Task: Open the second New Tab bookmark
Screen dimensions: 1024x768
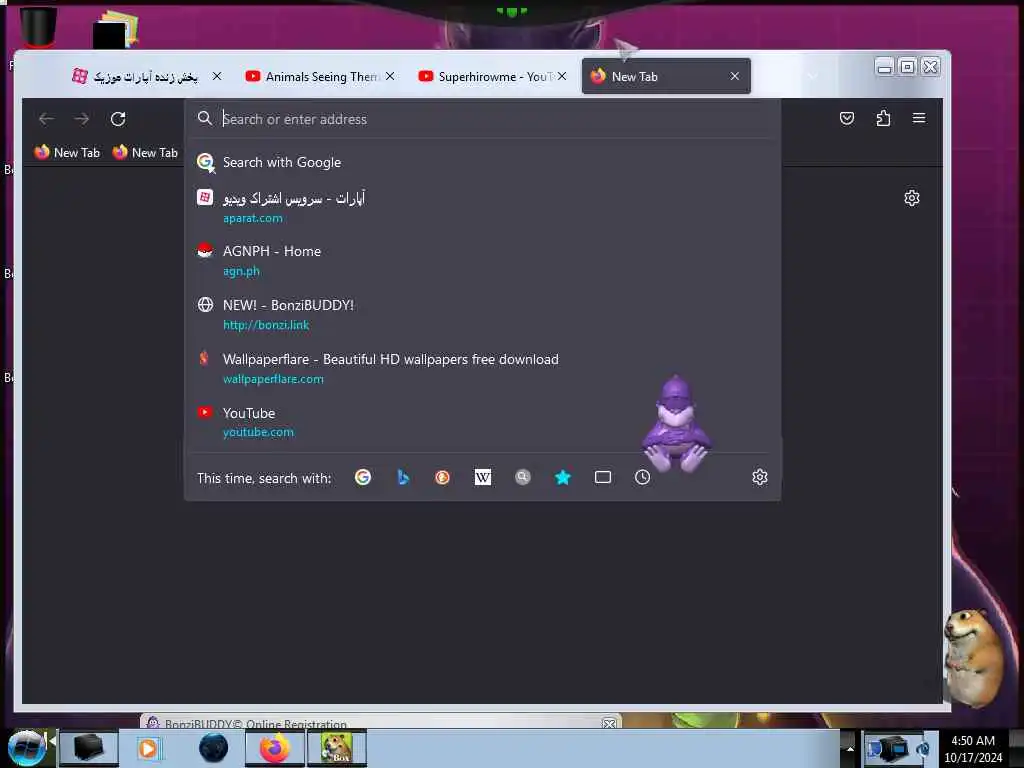Action: pyautogui.click(x=145, y=153)
